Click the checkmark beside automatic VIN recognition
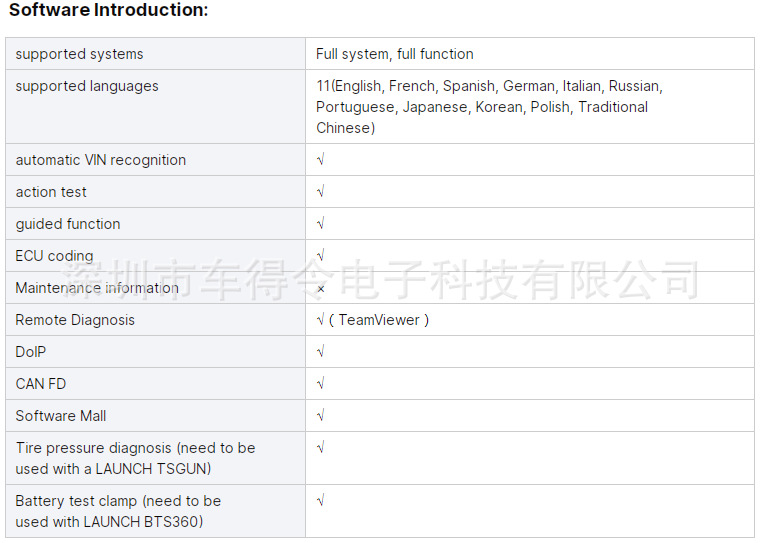This screenshot has width=761, height=543. click(x=320, y=160)
